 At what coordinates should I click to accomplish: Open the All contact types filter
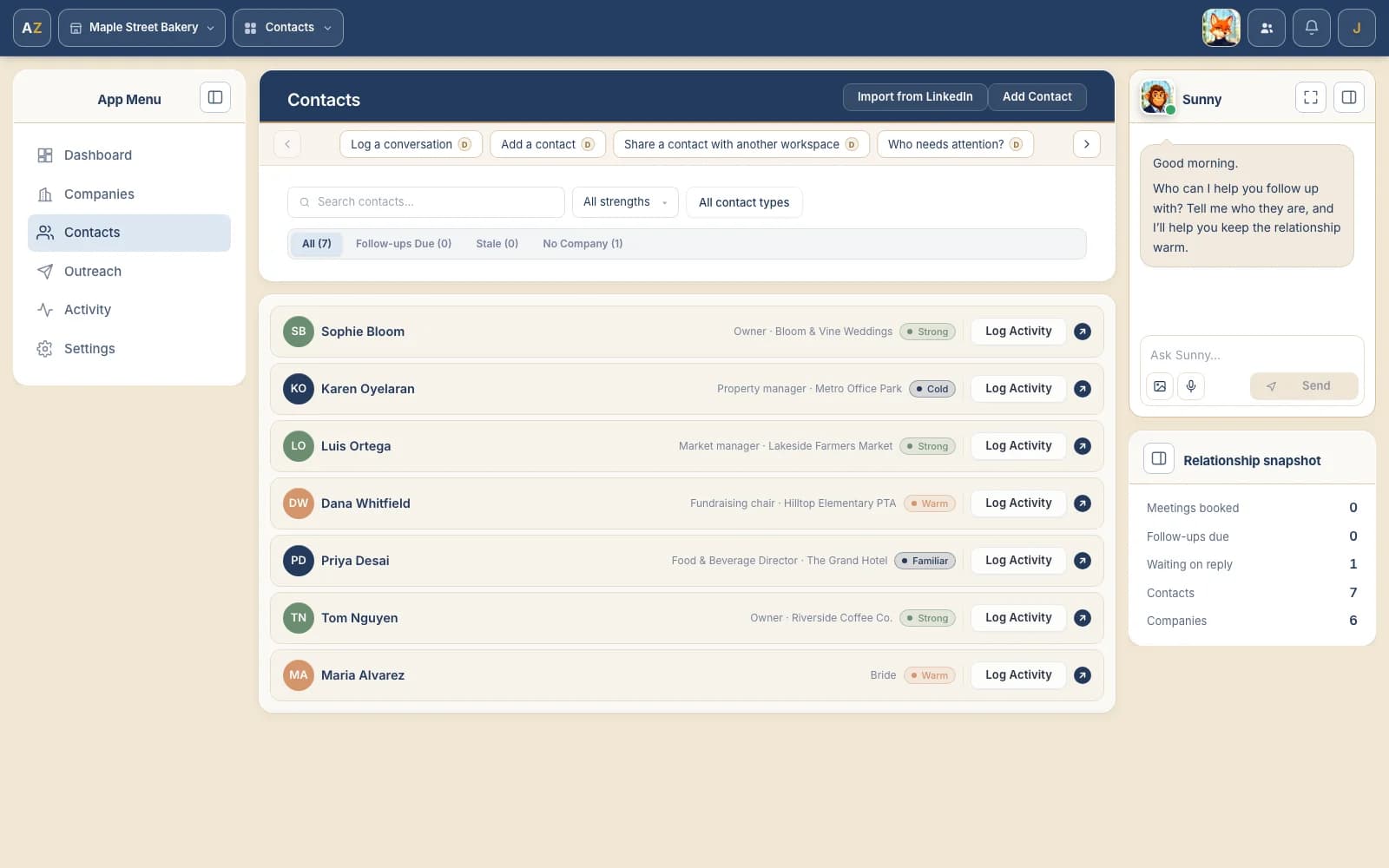pos(744,202)
